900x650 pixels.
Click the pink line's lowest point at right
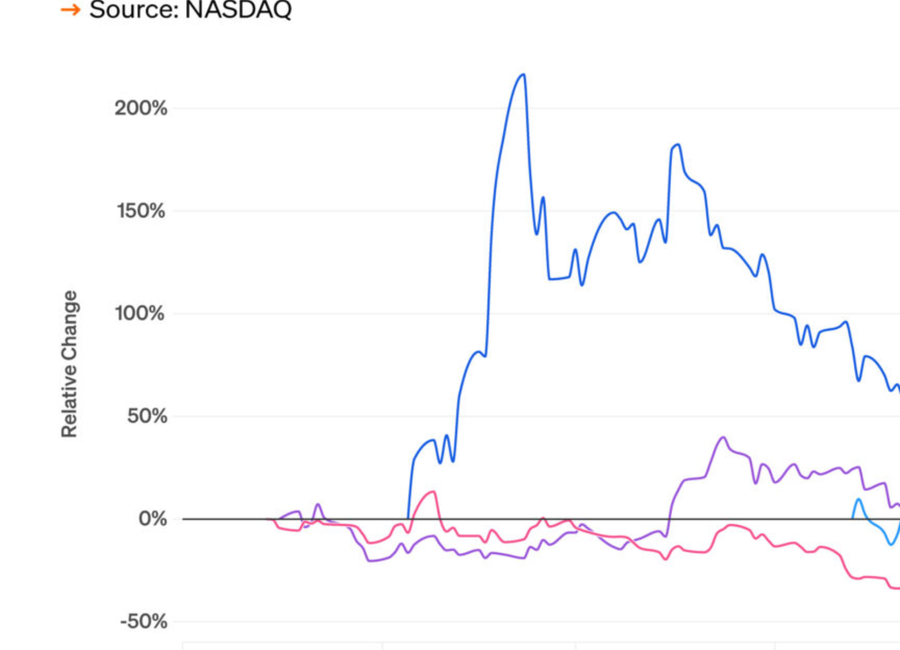pos(894,588)
